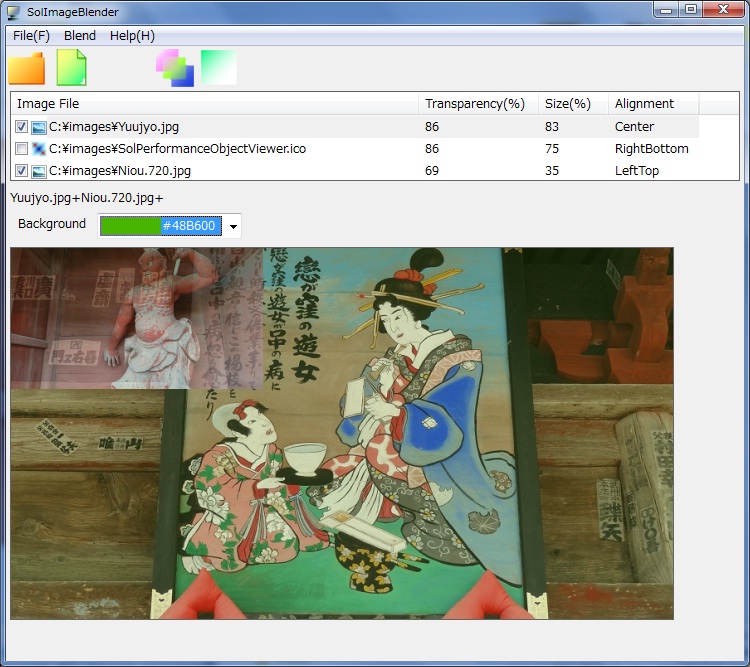The width and height of the screenshot is (750, 667).
Task: Click transparency value 86 for SolPerformanceObjectViewer.ico
Action: pos(432,149)
